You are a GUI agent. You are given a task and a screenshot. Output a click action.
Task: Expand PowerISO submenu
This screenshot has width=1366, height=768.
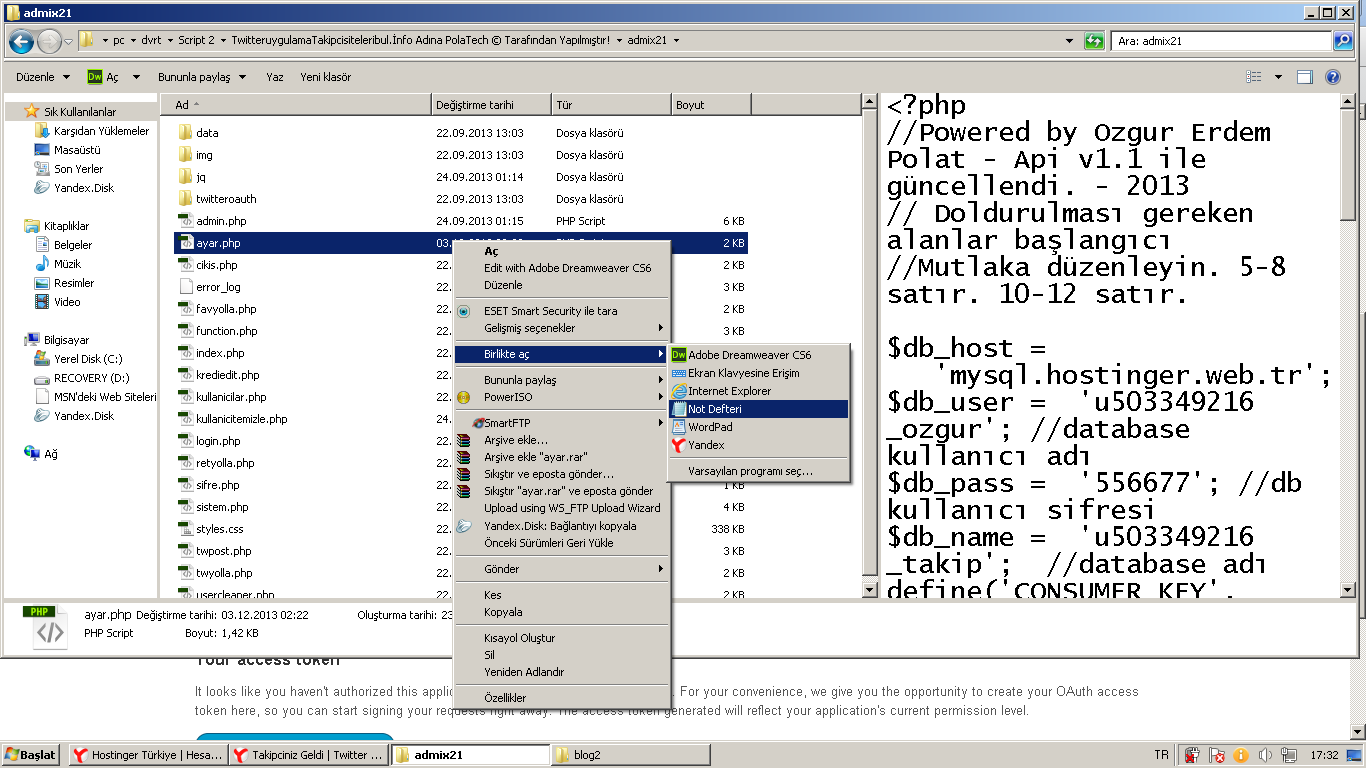point(561,397)
